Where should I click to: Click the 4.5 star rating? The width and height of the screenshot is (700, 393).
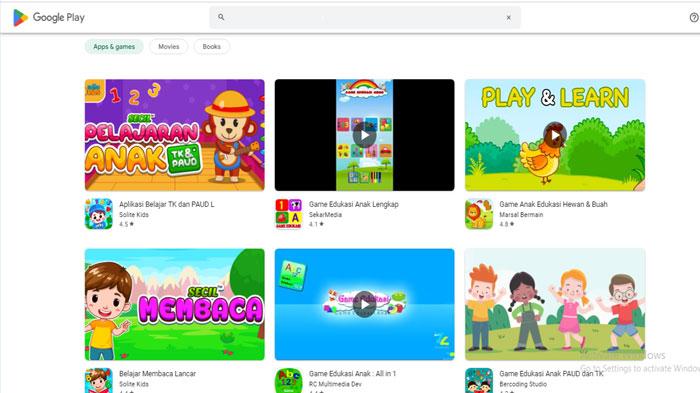tap(126, 224)
